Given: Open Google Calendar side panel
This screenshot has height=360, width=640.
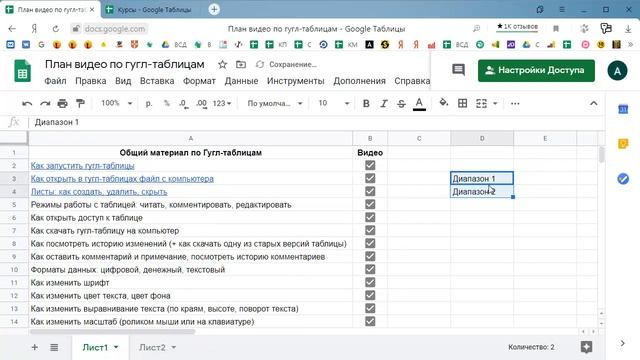Looking at the screenshot, I should [x=623, y=109].
